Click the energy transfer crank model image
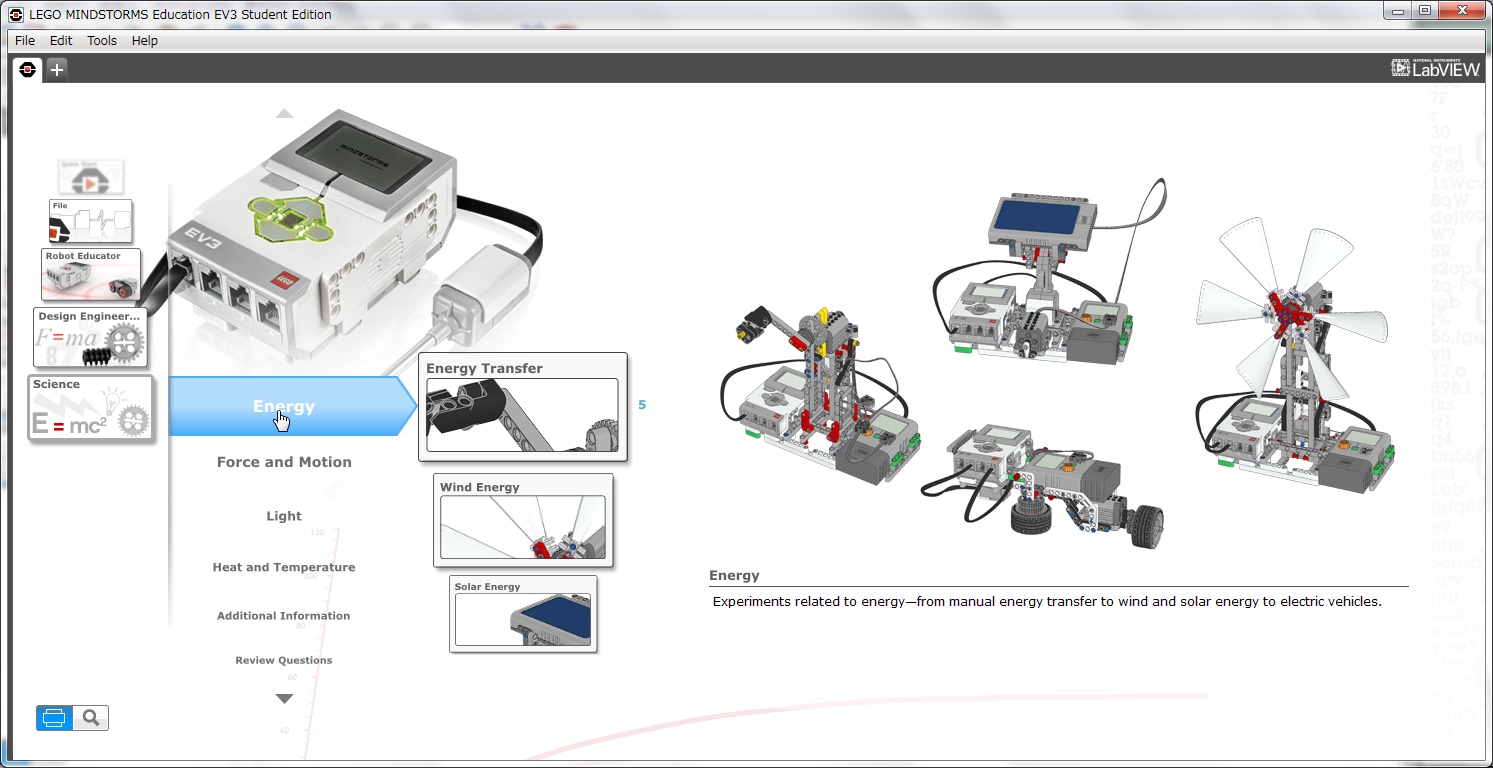The height and width of the screenshot is (768, 1493). pos(820,395)
